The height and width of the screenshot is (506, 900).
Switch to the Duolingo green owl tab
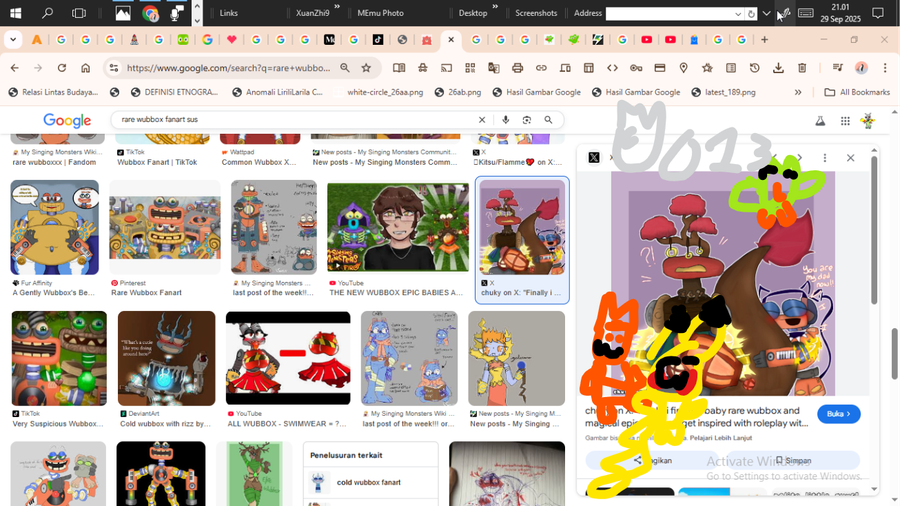(183, 40)
